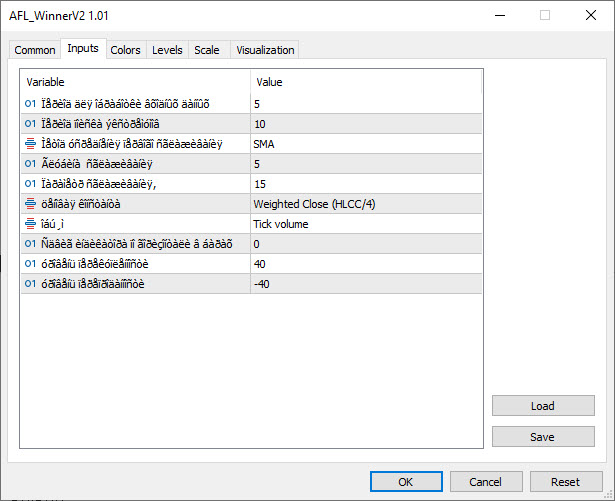Screen dimensions: 615x501
Task: Edit the value 0 field
Action: [366, 244]
